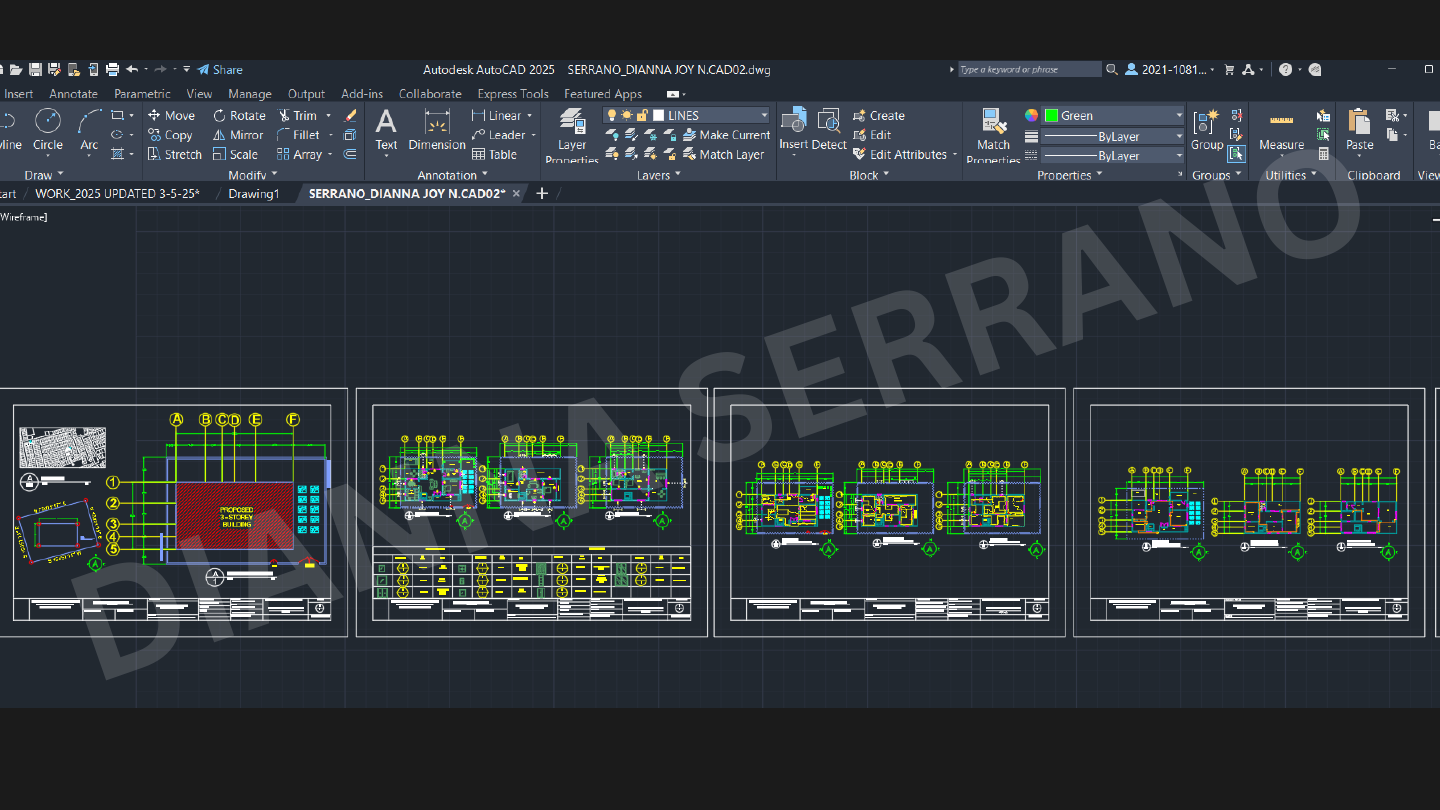Open the SERRANO_DIANNA JOY N.CAD02 drawing tab
The width and height of the screenshot is (1440, 810).
pos(405,193)
